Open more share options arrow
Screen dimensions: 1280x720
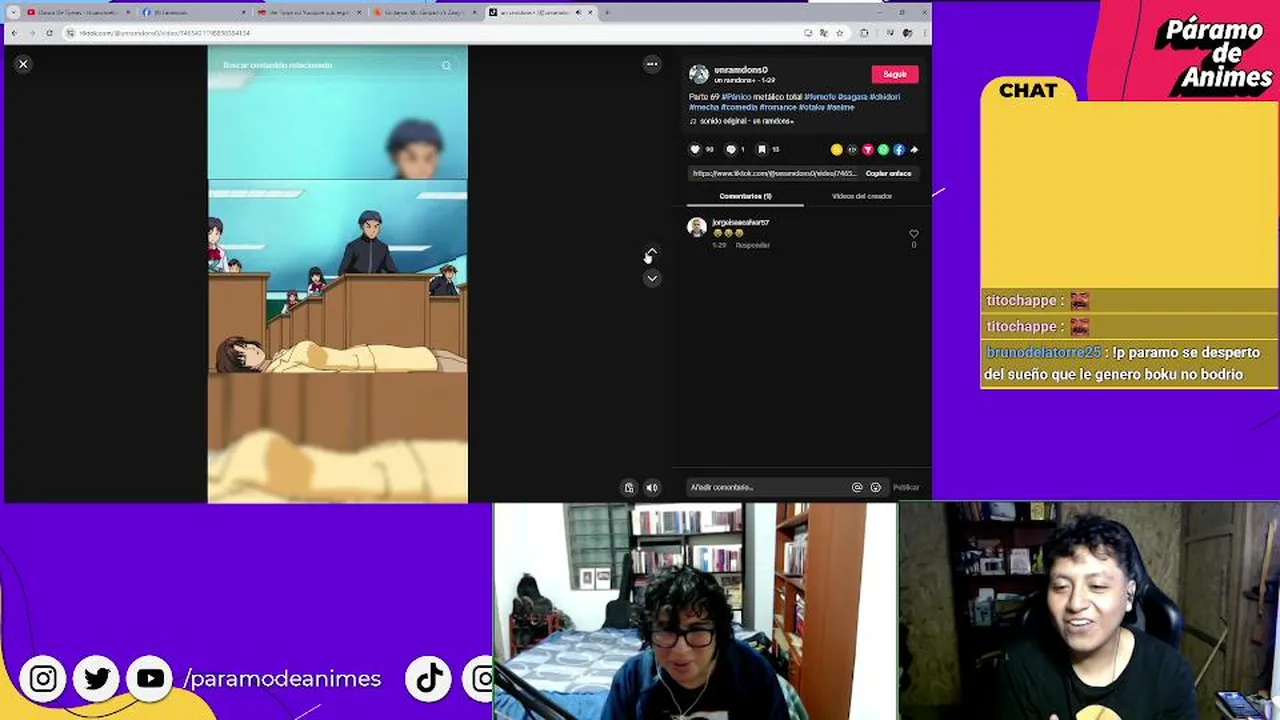point(914,150)
